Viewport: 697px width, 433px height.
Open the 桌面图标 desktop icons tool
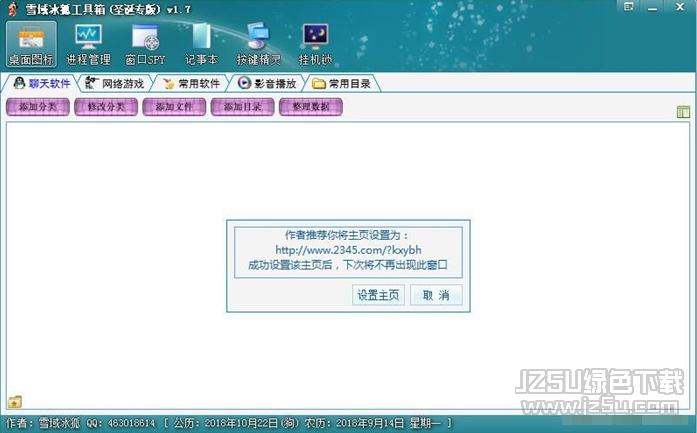[x=32, y=44]
